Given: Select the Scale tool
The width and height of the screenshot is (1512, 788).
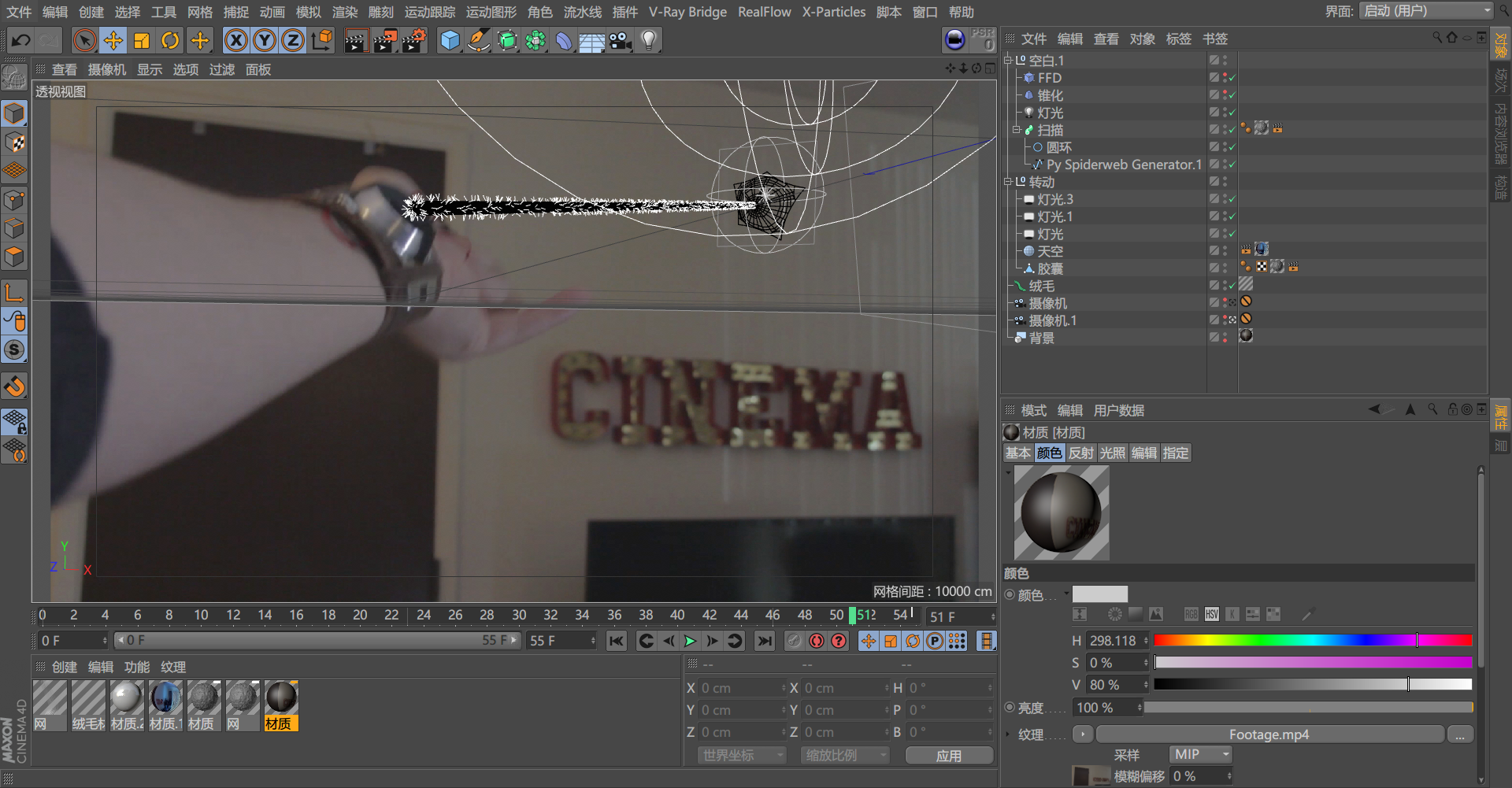Looking at the screenshot, I should point(142,40).
